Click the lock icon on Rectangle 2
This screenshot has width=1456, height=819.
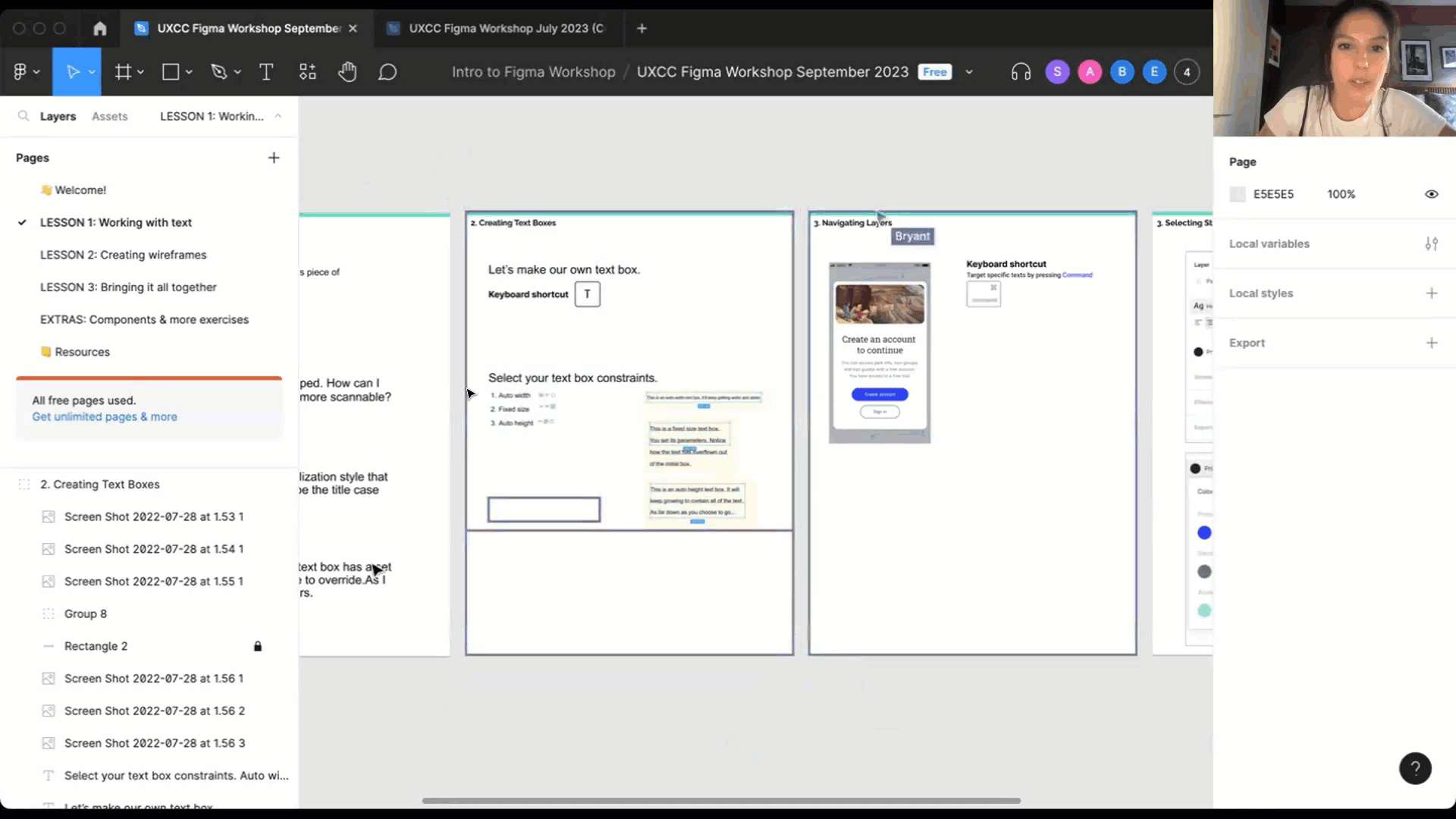point(258,646)
